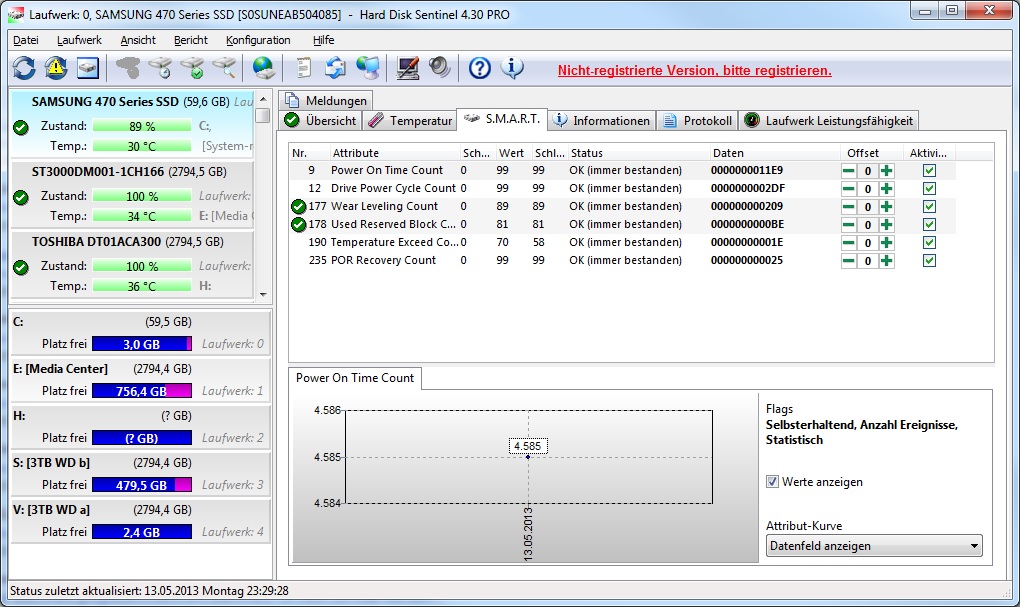Open the Laufwerk Leistungsfähigkeit tab

(829, 120)
